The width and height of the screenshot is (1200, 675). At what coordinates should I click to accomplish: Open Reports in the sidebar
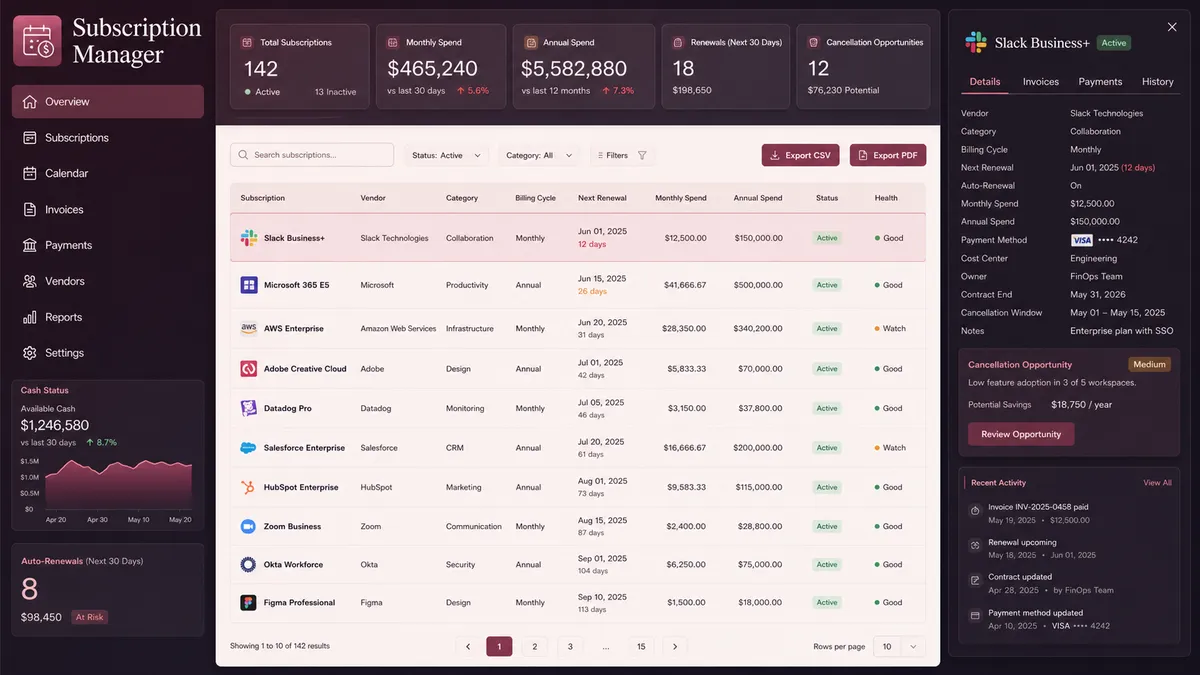tap(108, 317)
